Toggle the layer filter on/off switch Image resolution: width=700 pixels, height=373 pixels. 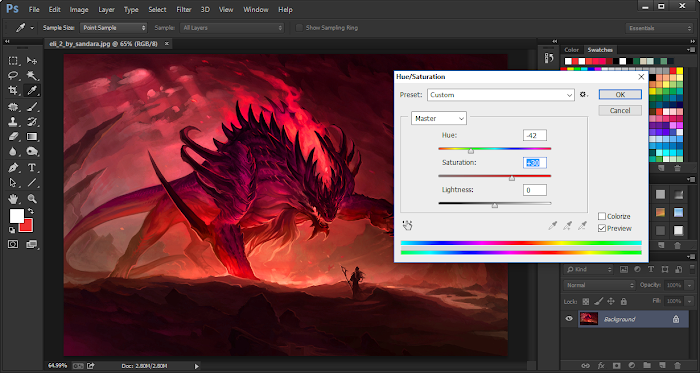692,269
